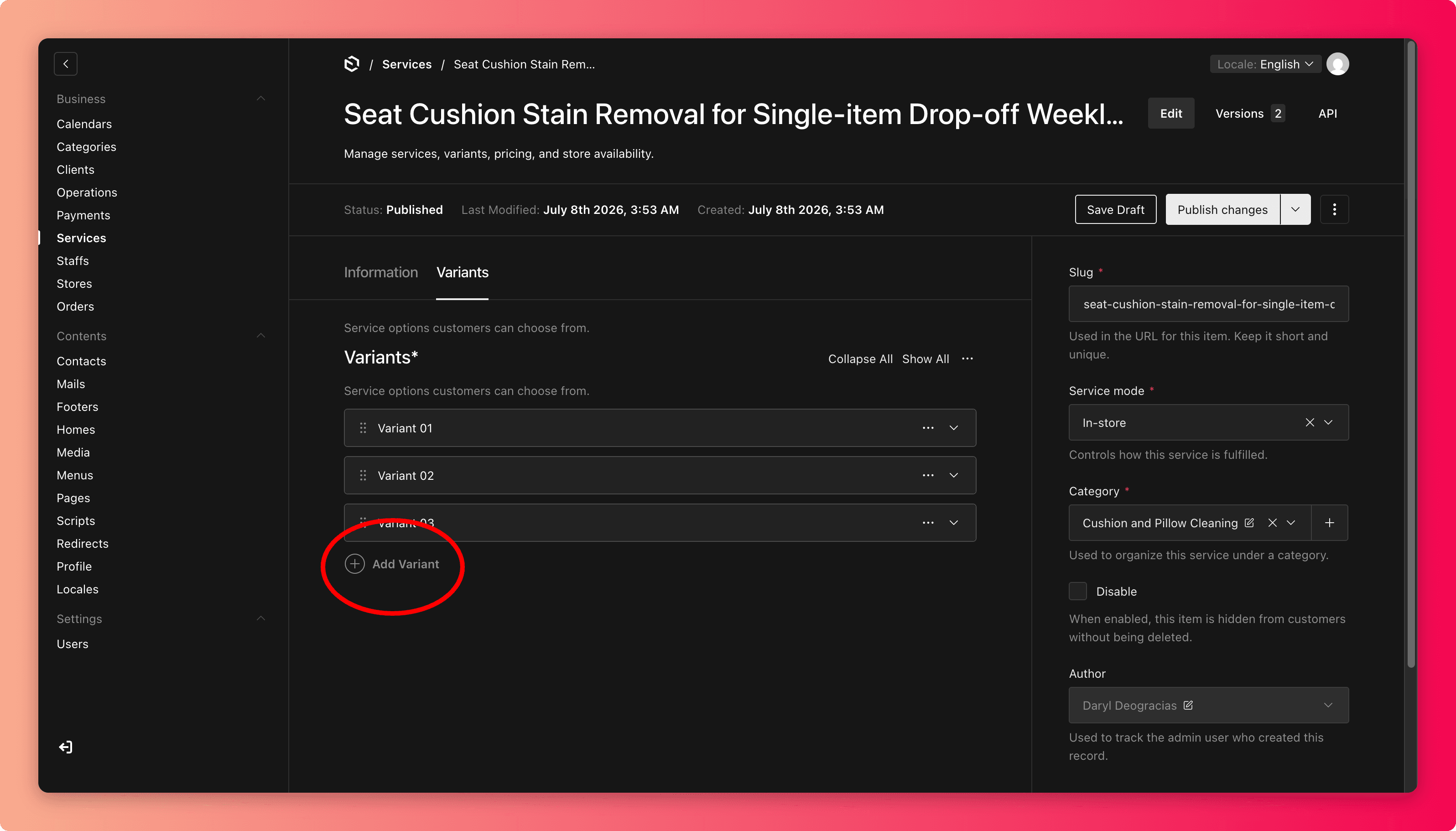Go to Calendars in sidebar
This screenshot has width=1456, height=831.
pos(84,124)
